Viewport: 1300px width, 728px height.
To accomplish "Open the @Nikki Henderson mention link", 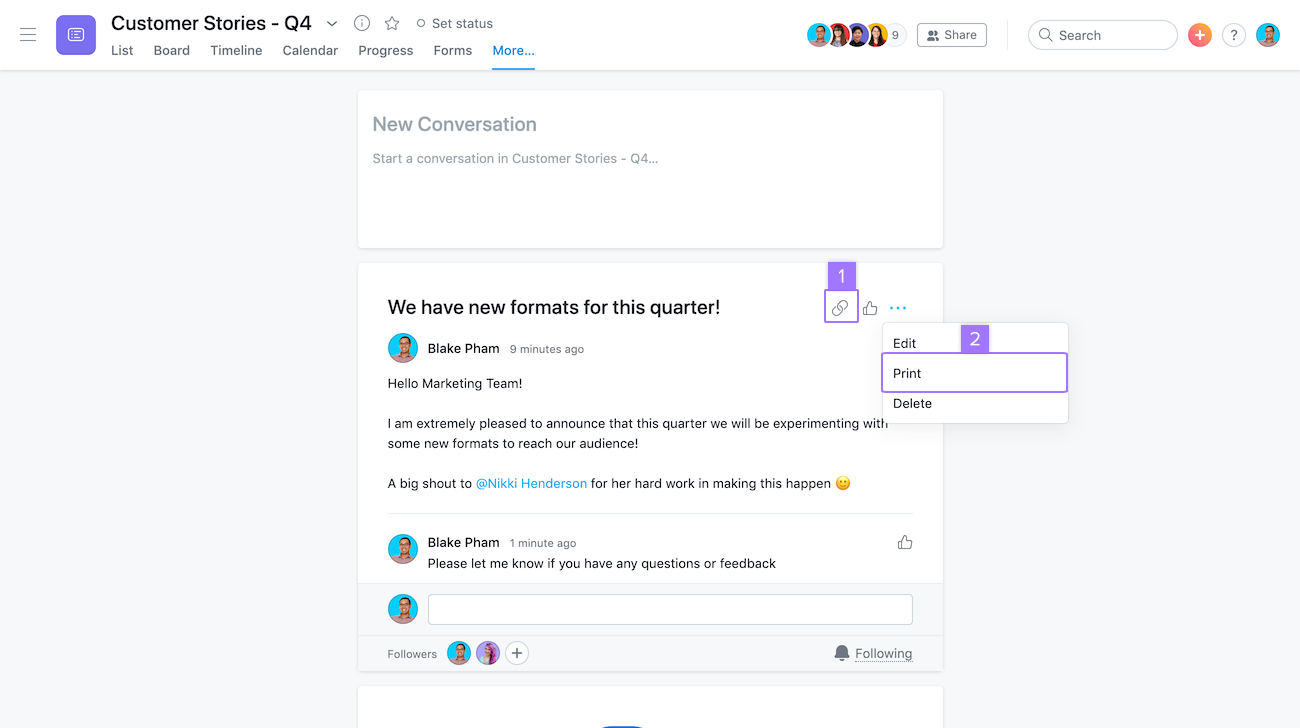I will tap(531, 483).
